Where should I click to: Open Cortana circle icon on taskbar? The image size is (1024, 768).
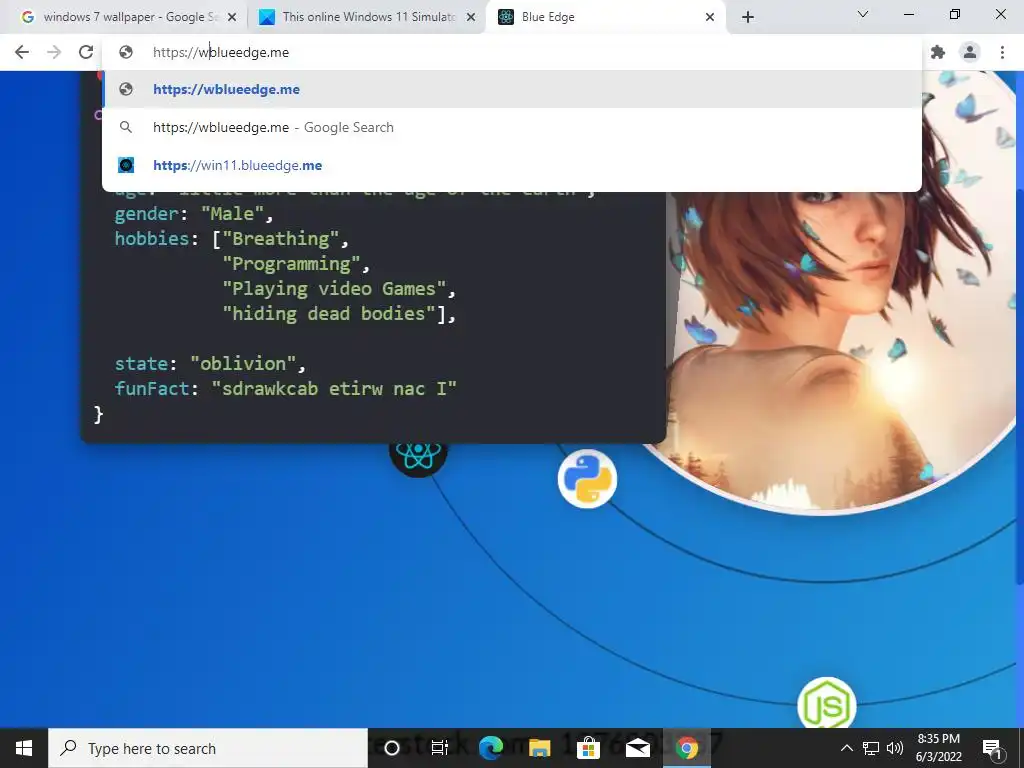pyautogui.click(x=392, y=748)
